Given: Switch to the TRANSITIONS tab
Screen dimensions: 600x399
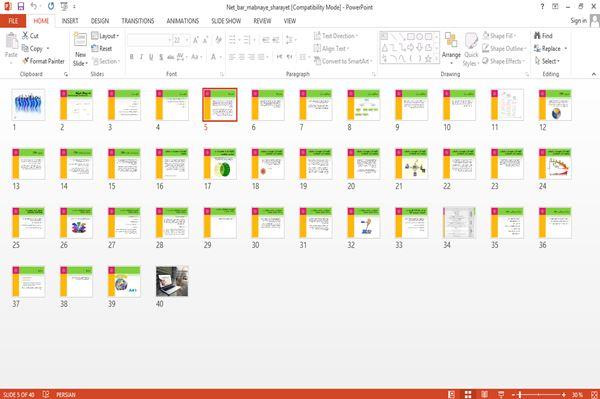Looking at the screenshot, I should click(x=138, y=21).
